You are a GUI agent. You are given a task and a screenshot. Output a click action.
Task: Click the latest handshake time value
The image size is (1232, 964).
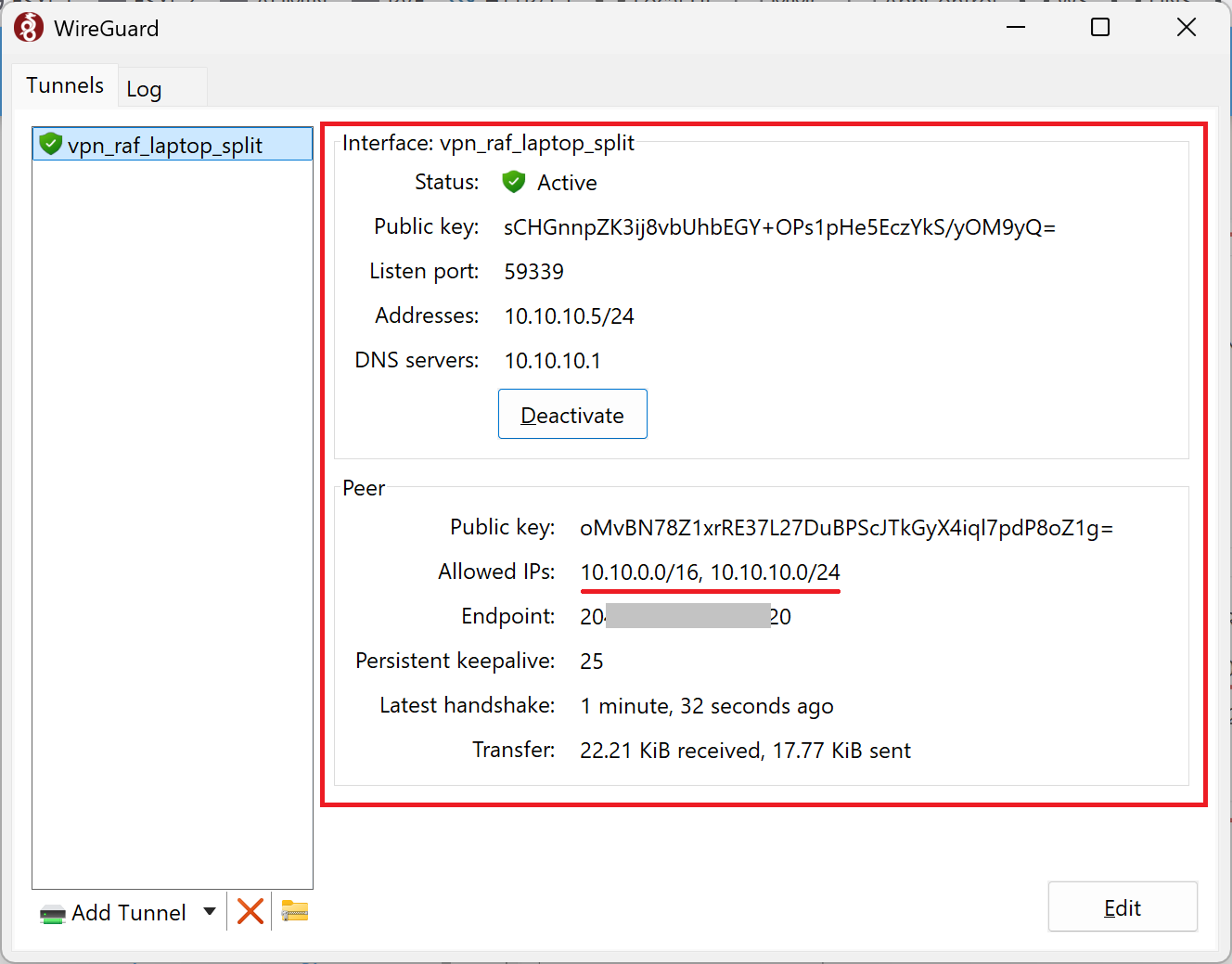(707, 706)
